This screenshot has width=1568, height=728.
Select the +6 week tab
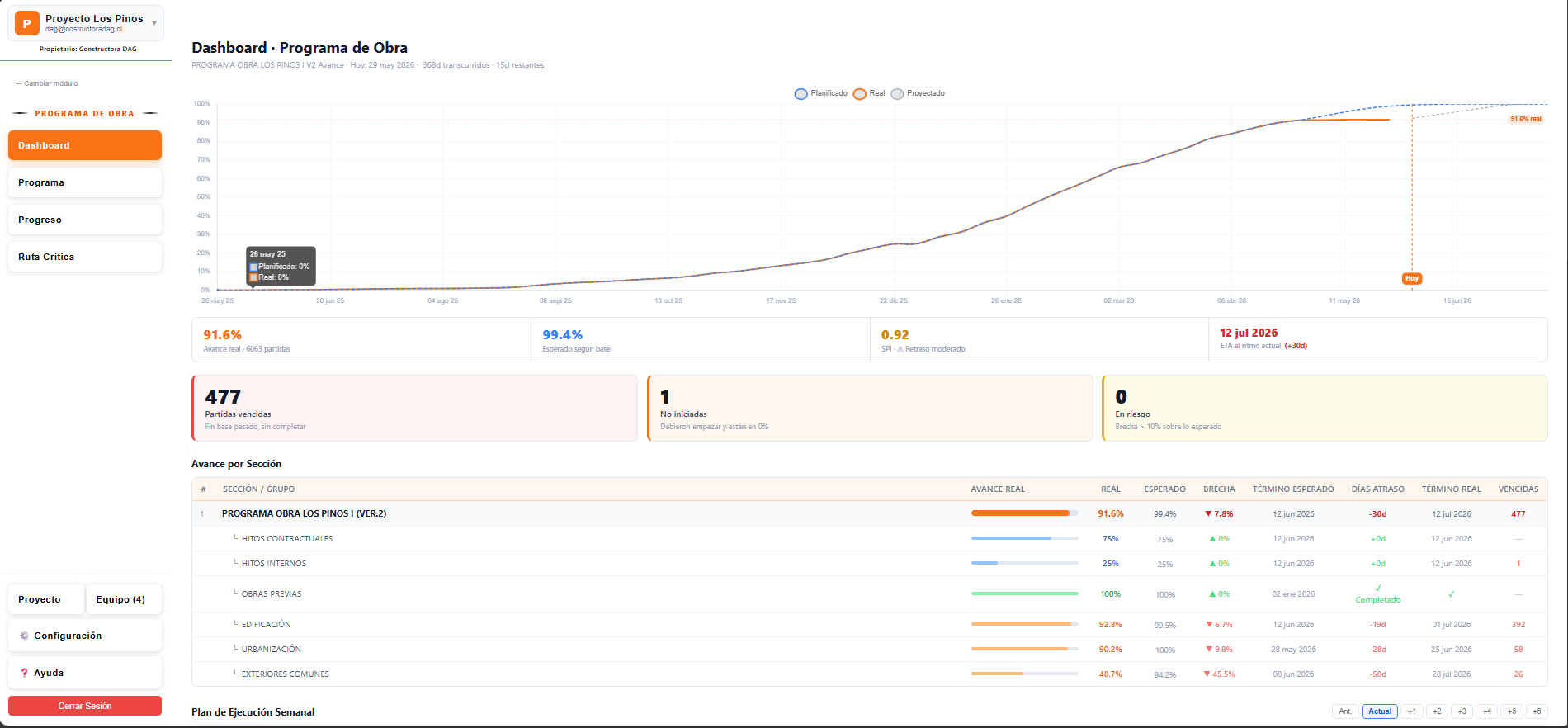click(x=1537, y=711)
